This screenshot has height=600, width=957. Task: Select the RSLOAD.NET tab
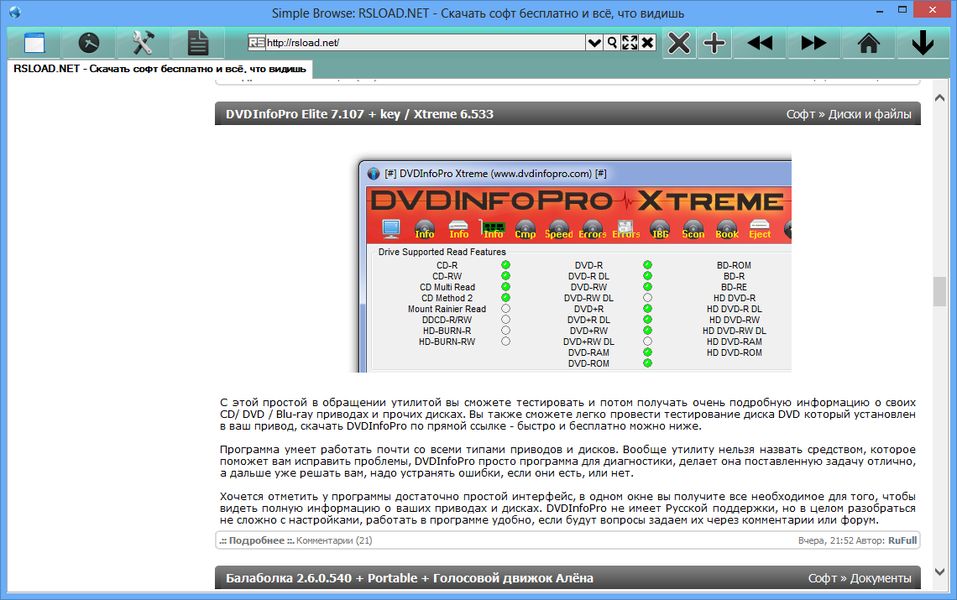click(x=160, y=69)
